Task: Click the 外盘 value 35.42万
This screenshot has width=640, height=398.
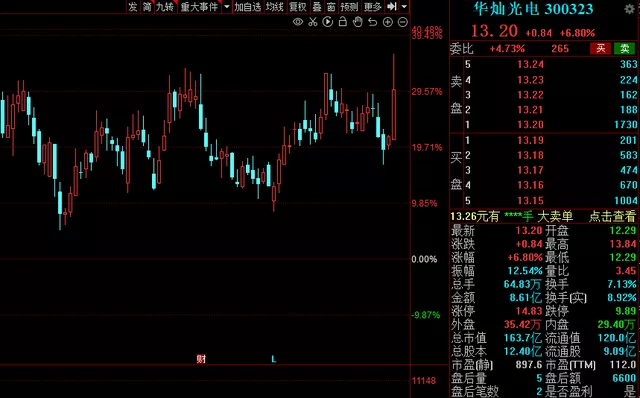Action: 522,325
